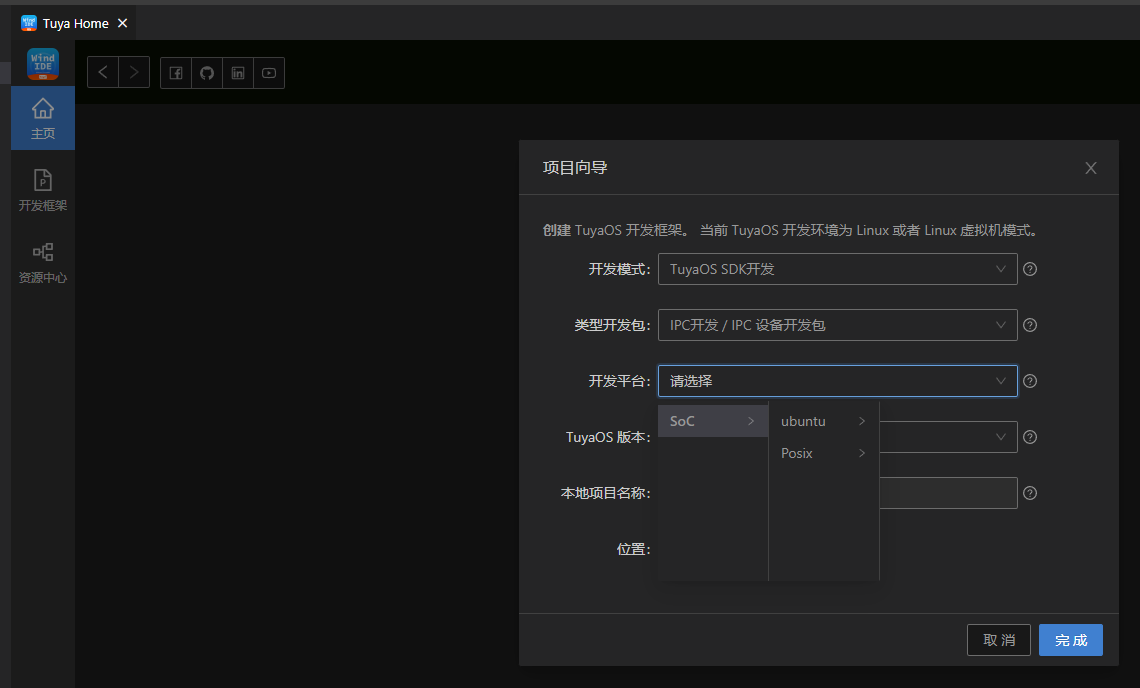Open the 类型开发包 dropdown
The width and height of the screenshot is (1140, 688).
837,325
